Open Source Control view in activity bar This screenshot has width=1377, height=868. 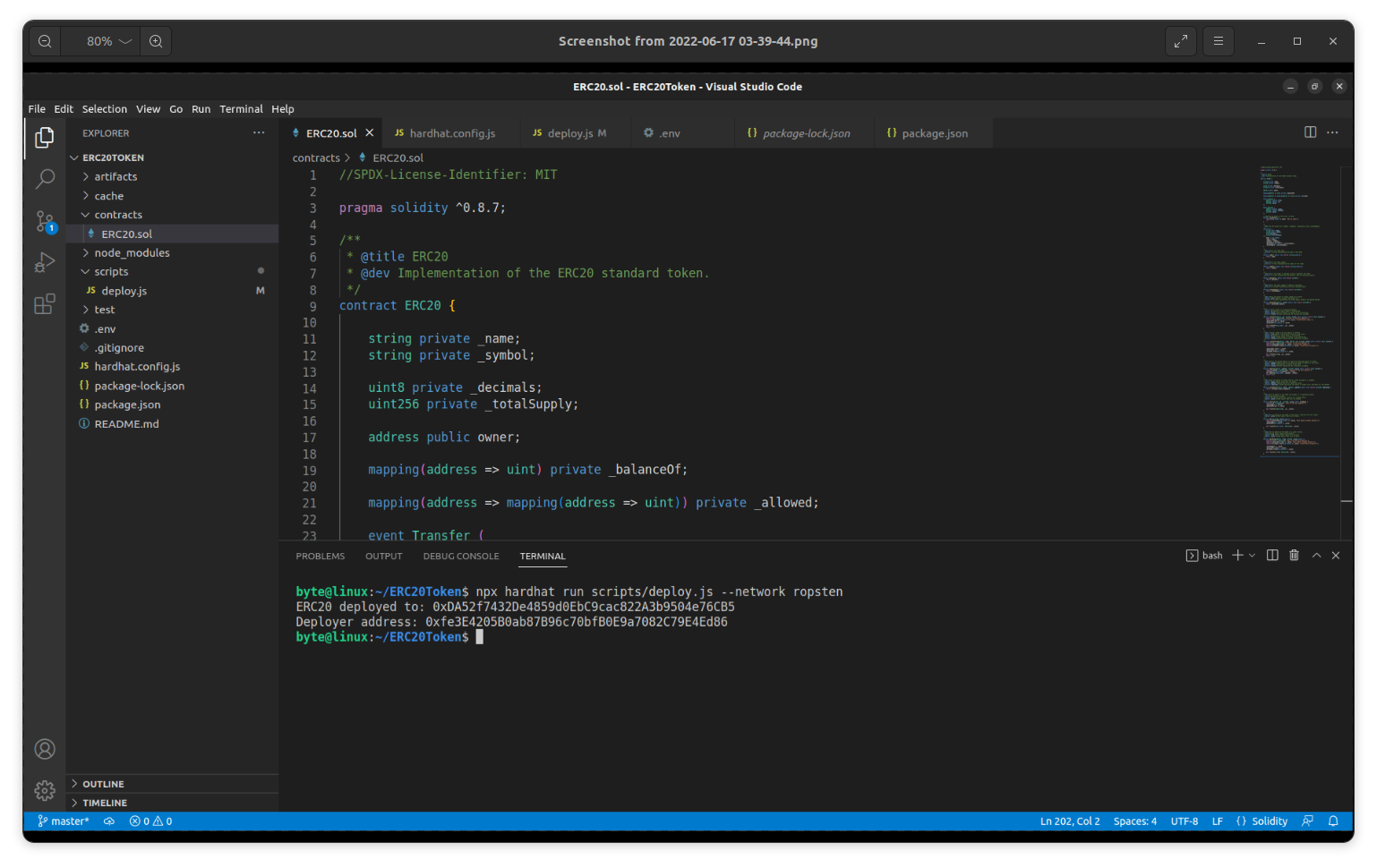(44, 221)
